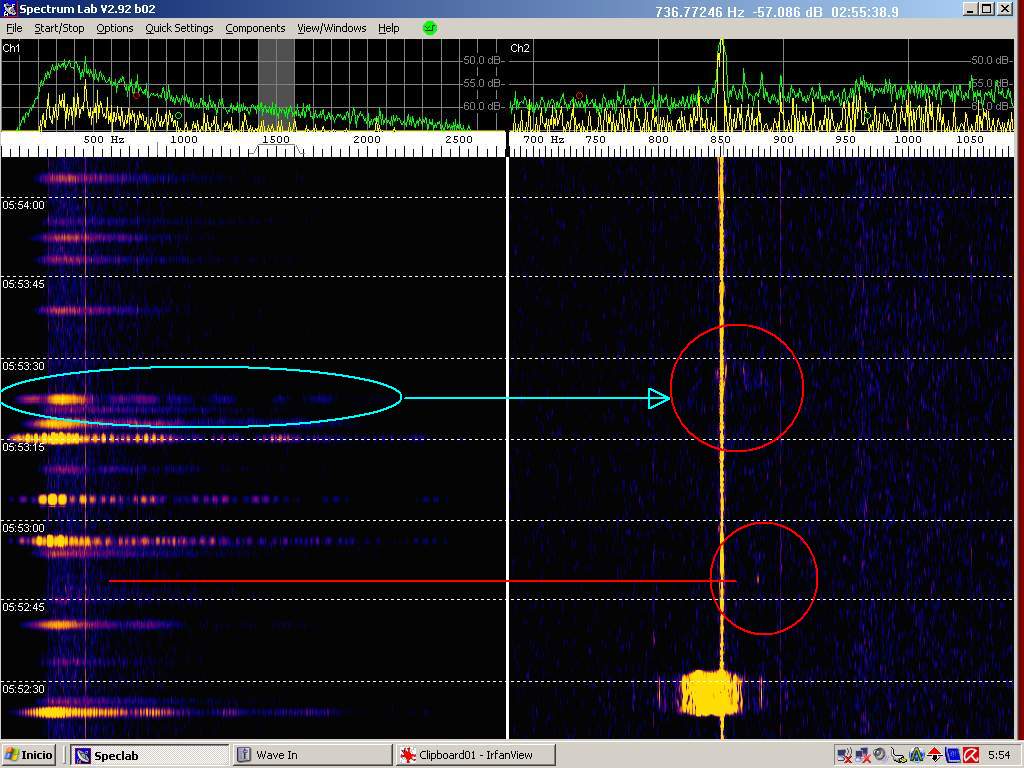Viewport: 1024px width, 768px height.
Task: Click the small red circle marker in Ch1 graph
Action: click(137, 96)
